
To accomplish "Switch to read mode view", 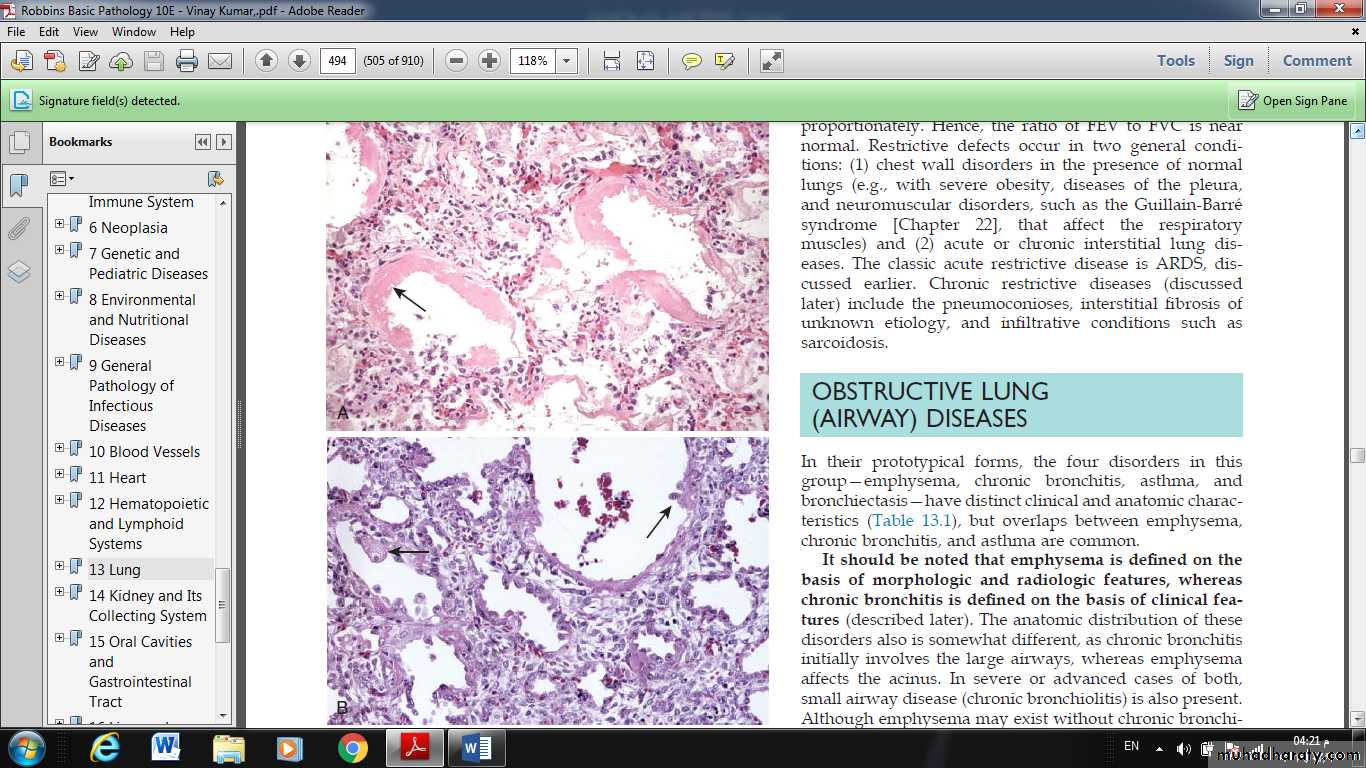I will pos(771,61).
